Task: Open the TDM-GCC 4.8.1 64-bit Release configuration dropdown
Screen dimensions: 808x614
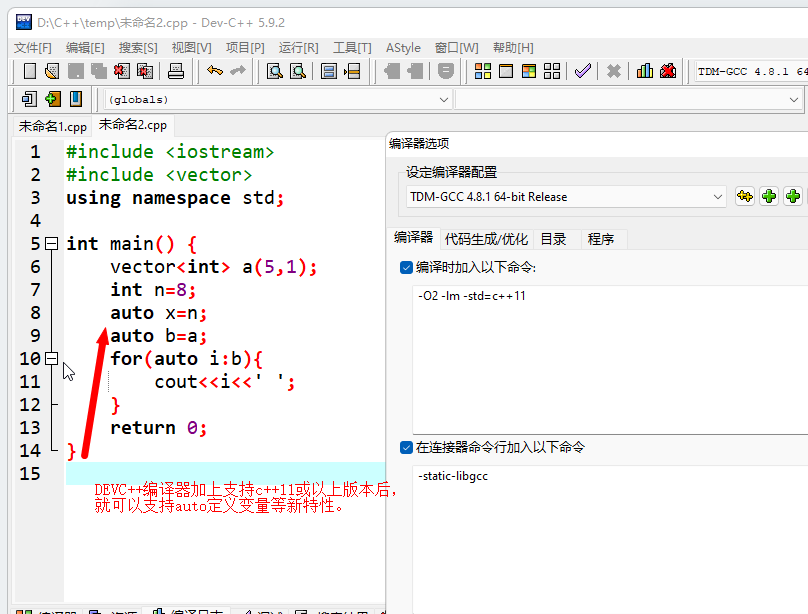Action: coord(566,197)
